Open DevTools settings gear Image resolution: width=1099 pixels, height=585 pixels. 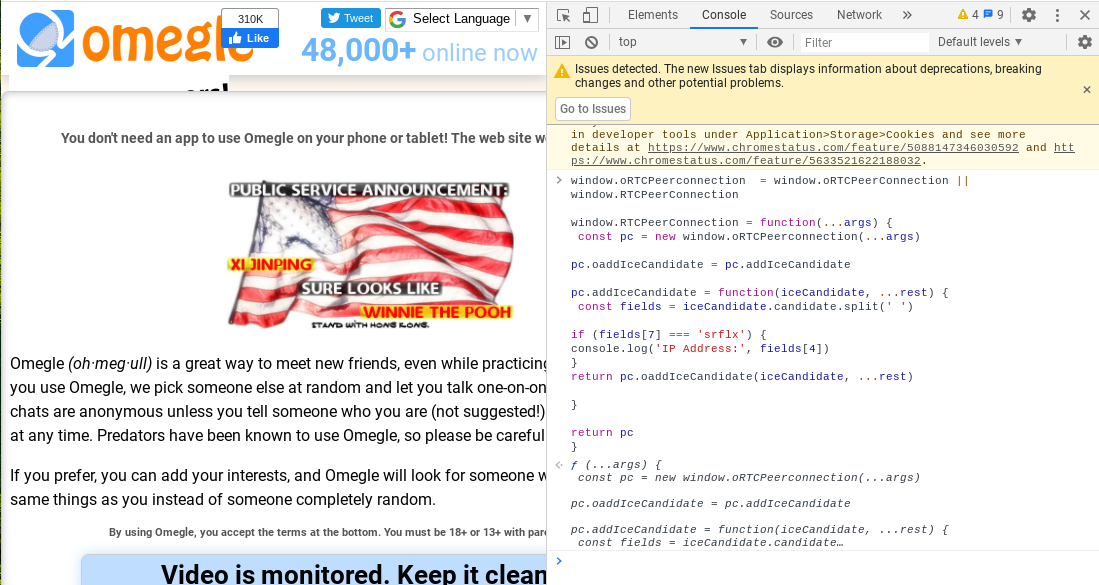[x=1029, y=15]
